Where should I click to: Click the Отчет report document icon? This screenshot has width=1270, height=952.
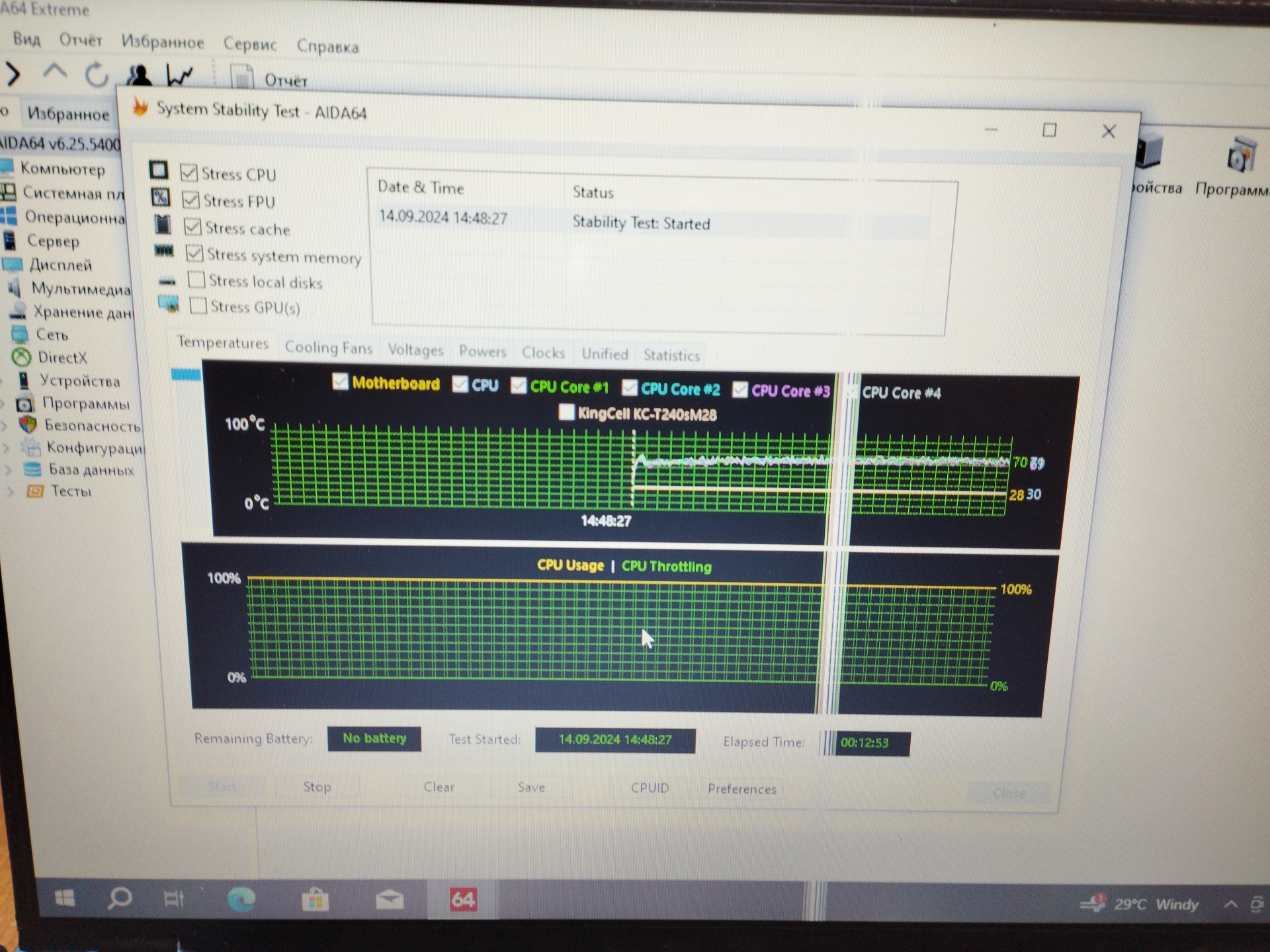(x=242, y=78)
